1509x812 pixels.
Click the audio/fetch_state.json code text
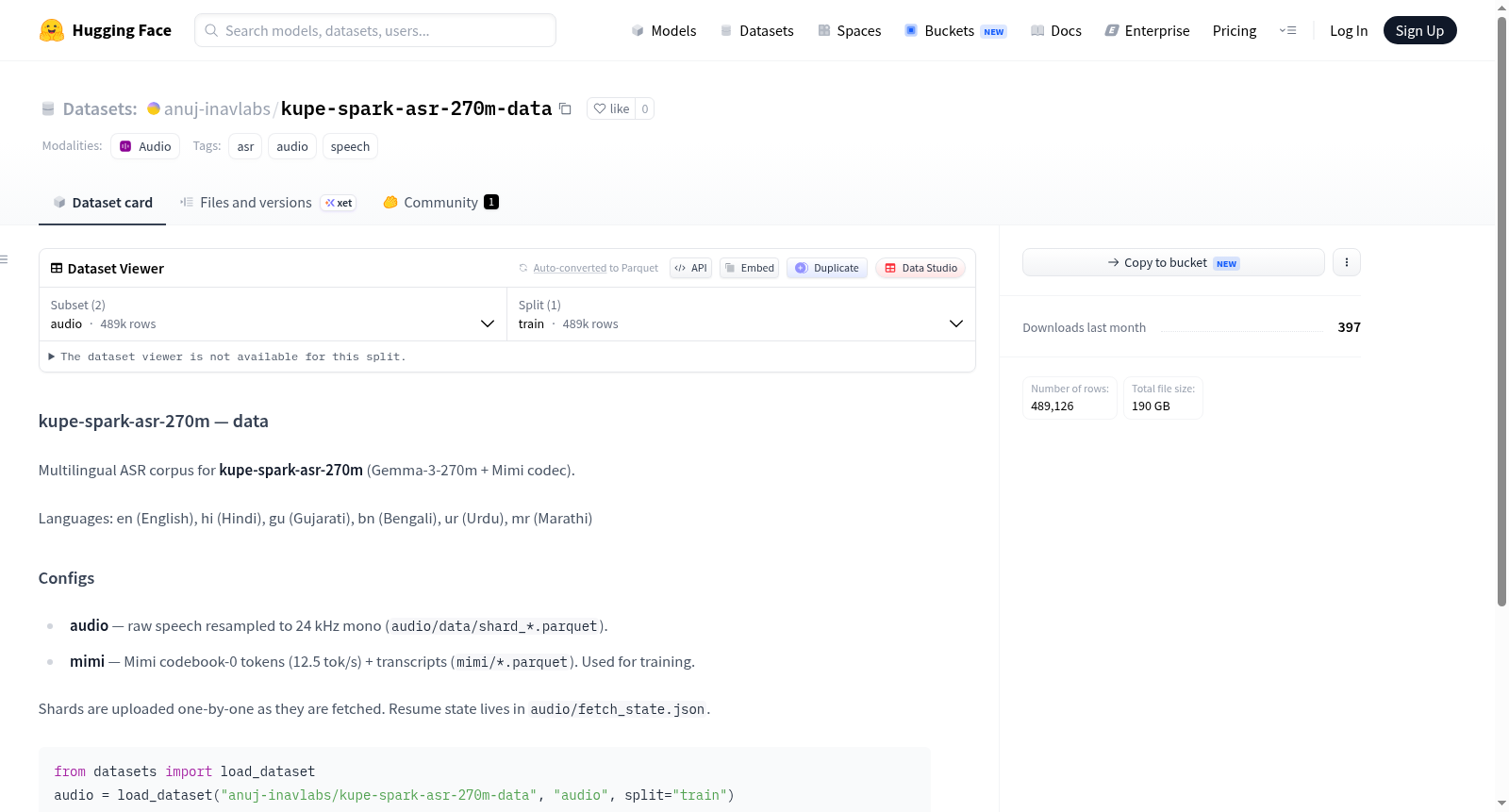(618, 709)
